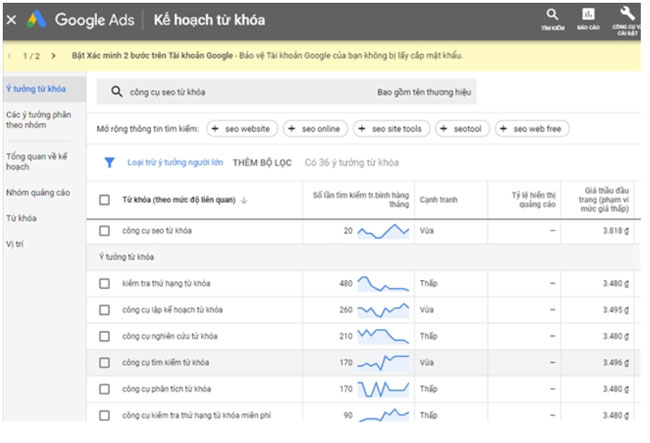This screenshot has height=443, width=650.
Task: Click Bao gồm tên thương hiệu option
Action: pyautogui.click(x=424, y=92)
